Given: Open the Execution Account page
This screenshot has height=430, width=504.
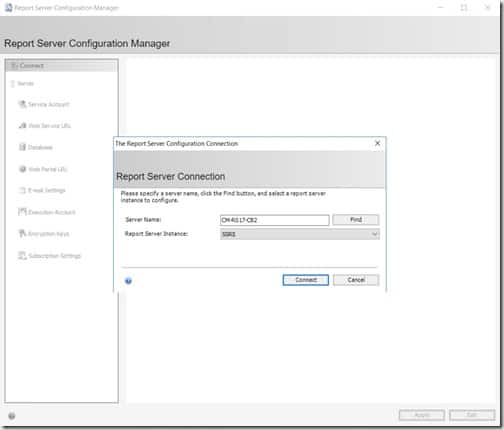Looking at the screenshot, I should pos(52,212).
